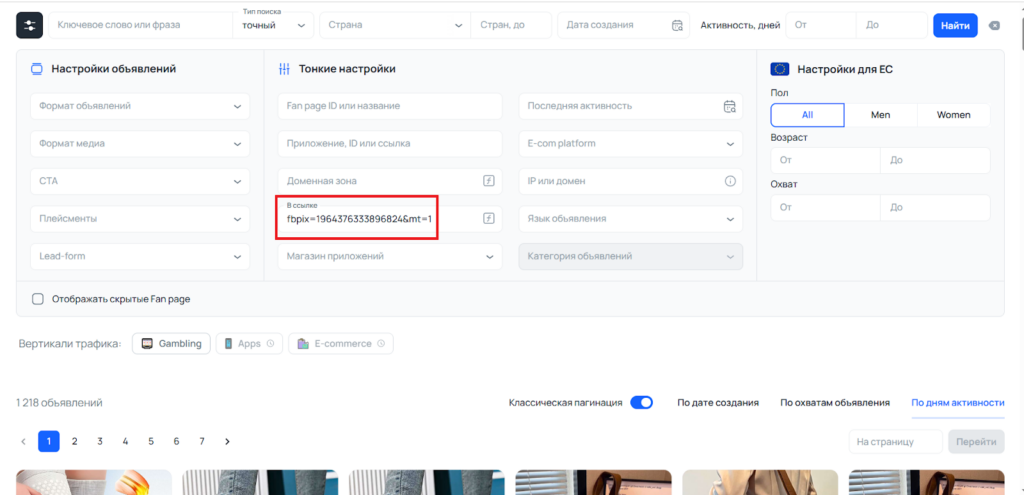Click the function icon in В ссылке field

[488, 219]
